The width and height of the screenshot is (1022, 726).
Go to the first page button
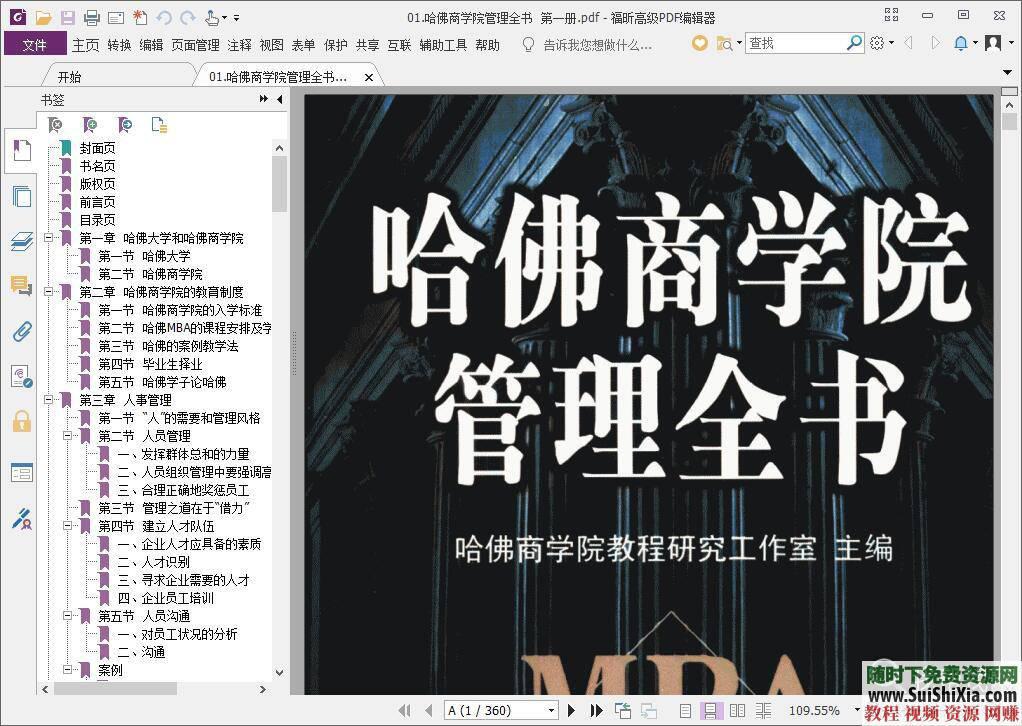pos(404,710)
